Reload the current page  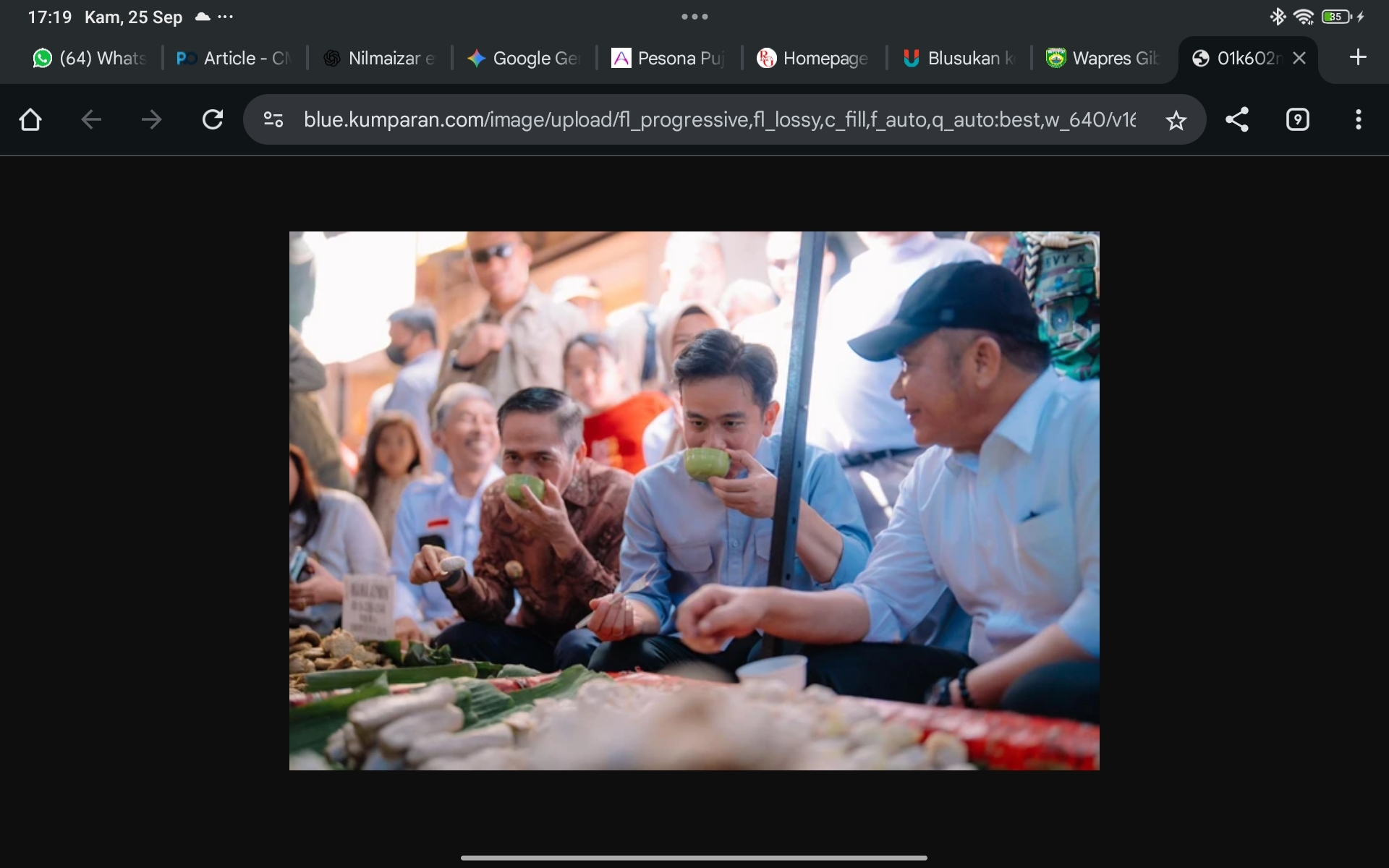pyautogui.click(x=213, y=119)
